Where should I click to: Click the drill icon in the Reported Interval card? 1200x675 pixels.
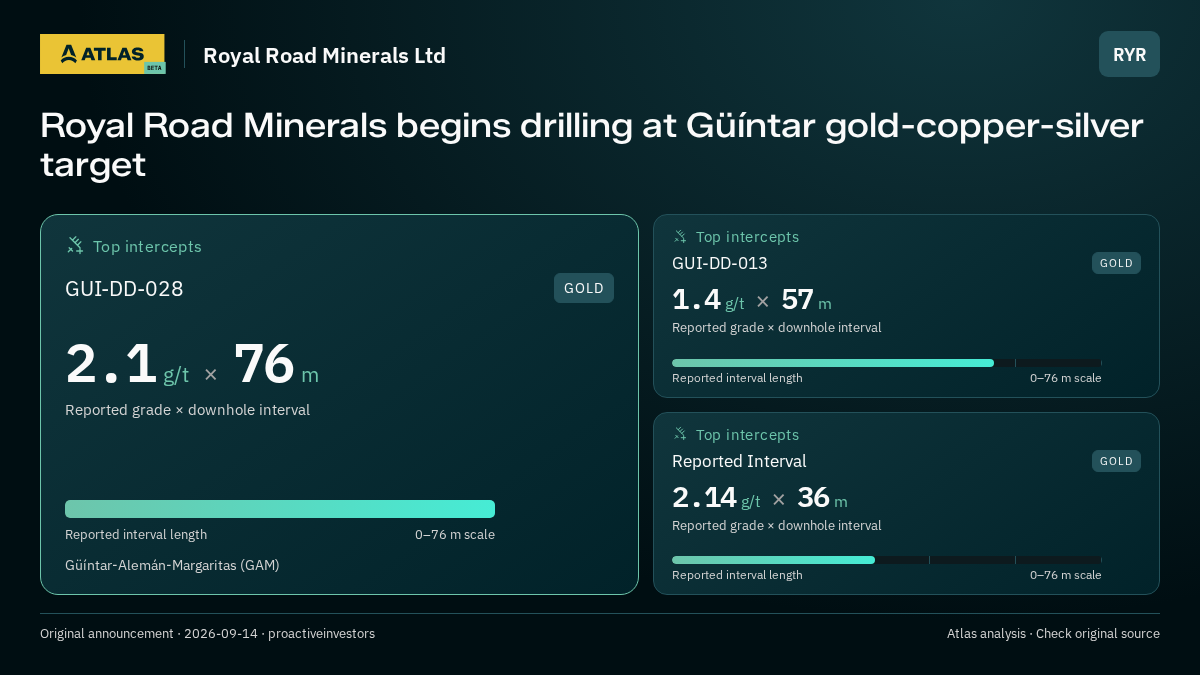click(680, 434)
